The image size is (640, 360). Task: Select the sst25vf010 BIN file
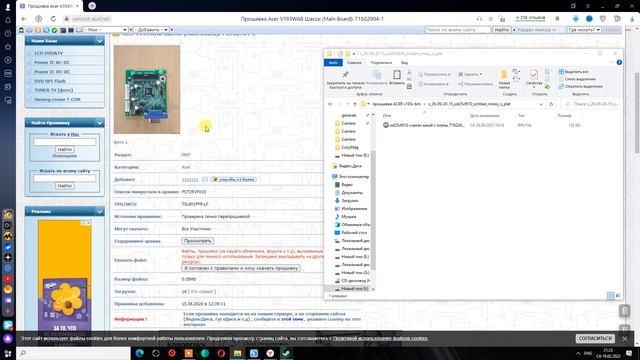[424, 125]
